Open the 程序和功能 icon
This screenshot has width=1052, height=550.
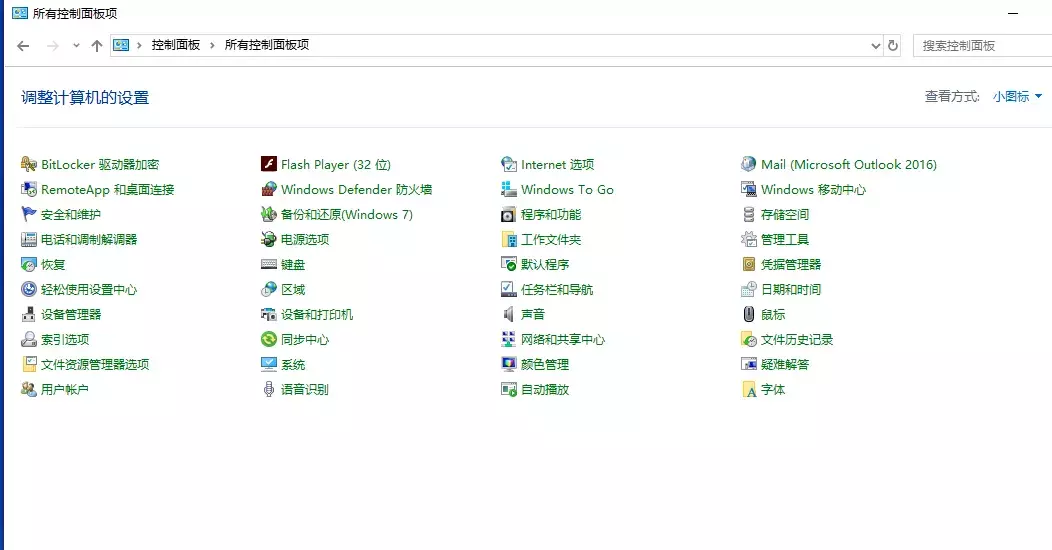509,214
